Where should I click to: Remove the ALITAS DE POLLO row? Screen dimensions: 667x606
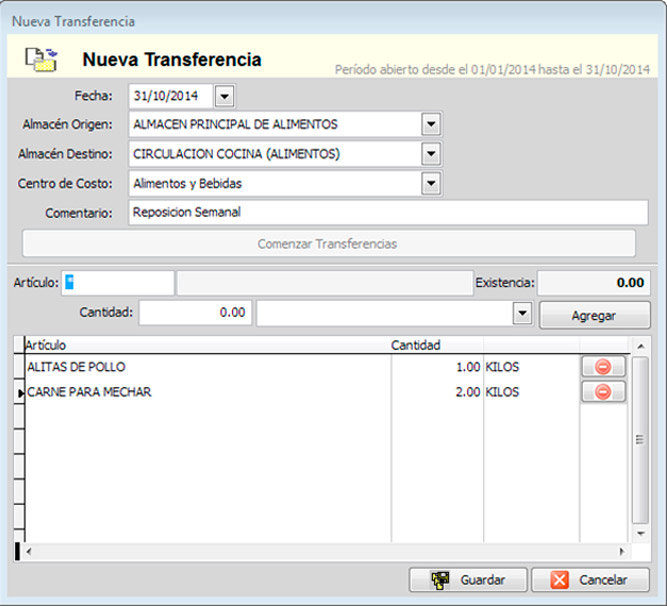(602, 367)
